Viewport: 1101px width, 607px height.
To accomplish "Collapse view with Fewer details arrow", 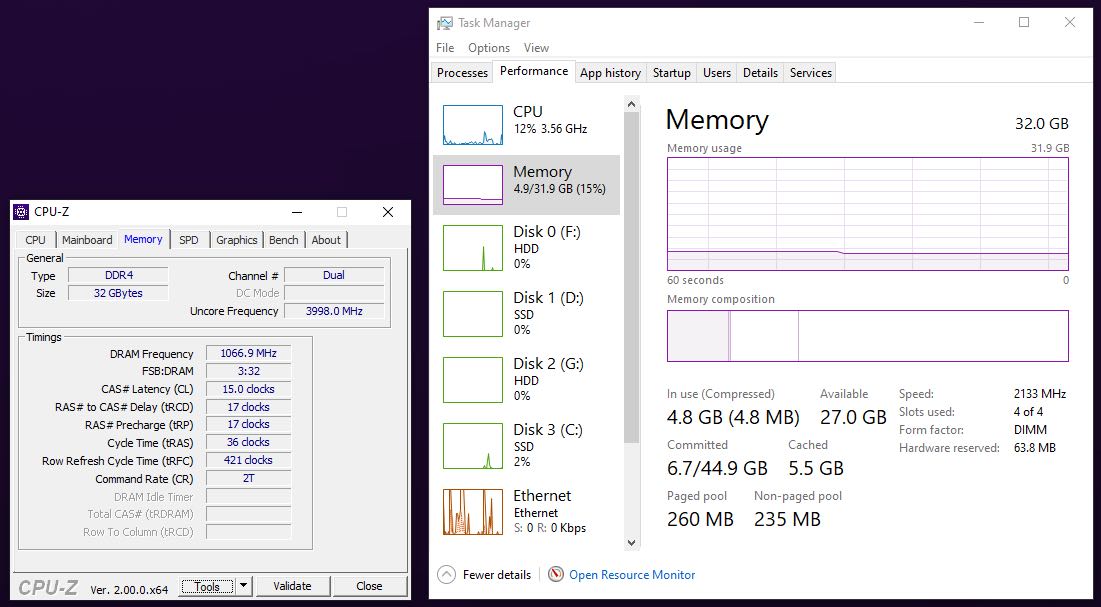I will tap(447, 575).
